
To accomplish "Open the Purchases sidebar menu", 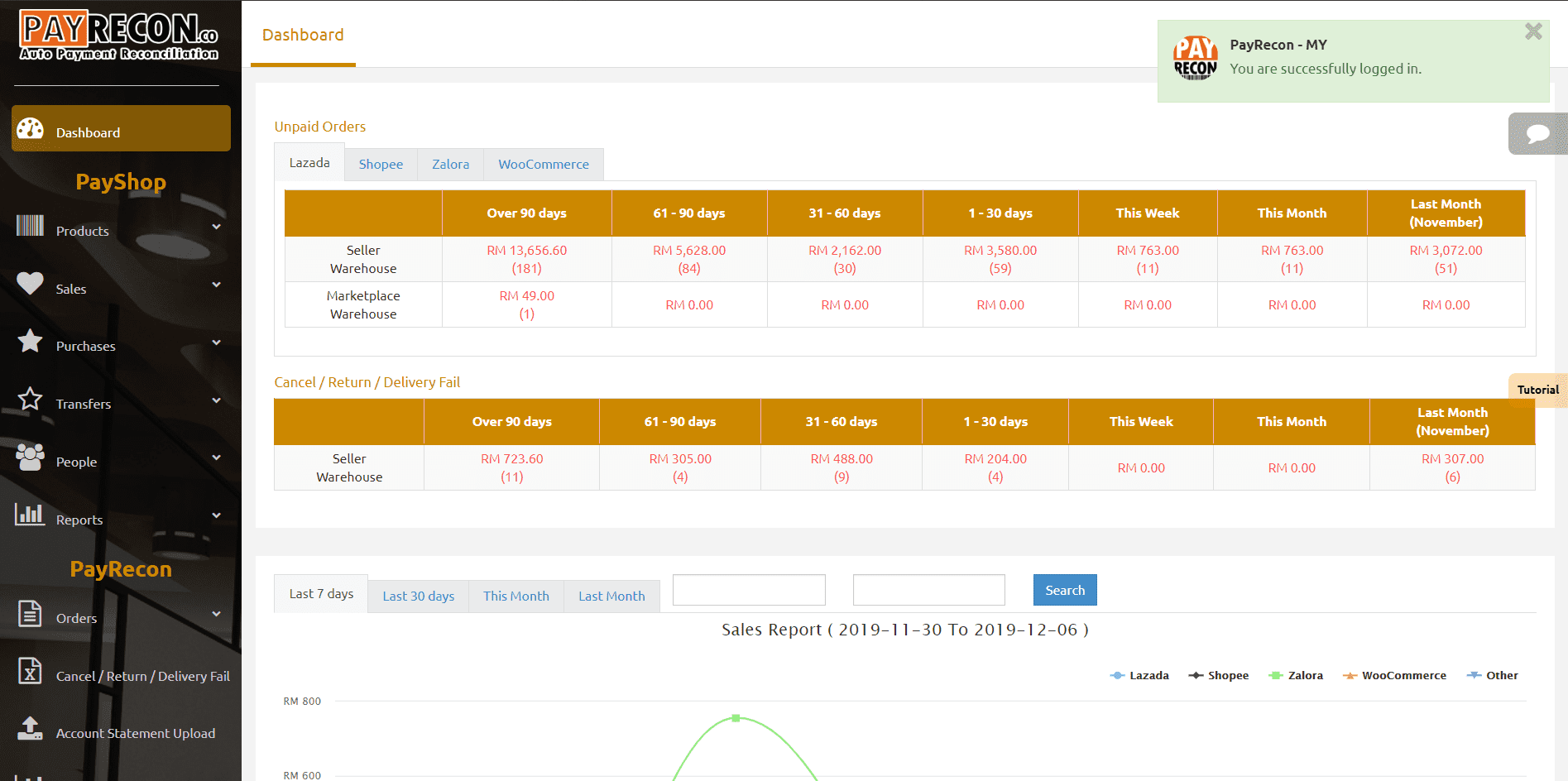I will tap(121, 343).
